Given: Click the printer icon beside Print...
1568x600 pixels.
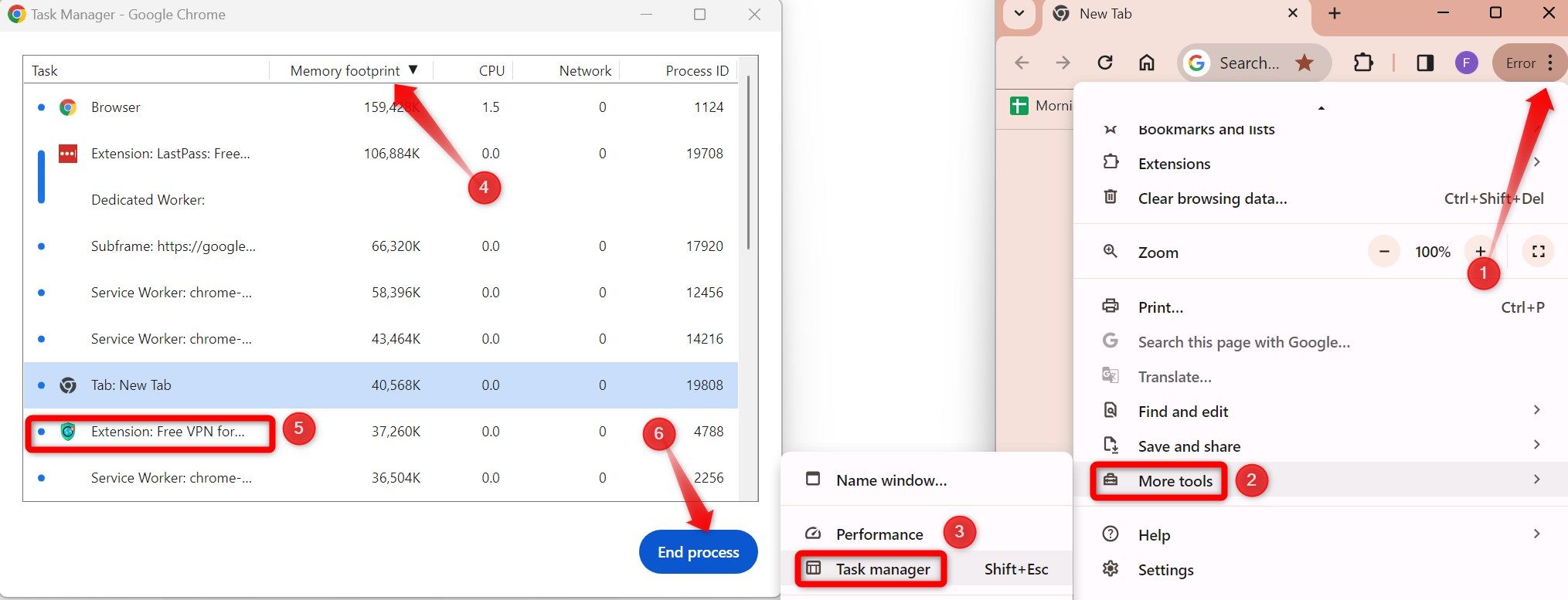Looking at the screenshot, I should tap(1110, 306).
